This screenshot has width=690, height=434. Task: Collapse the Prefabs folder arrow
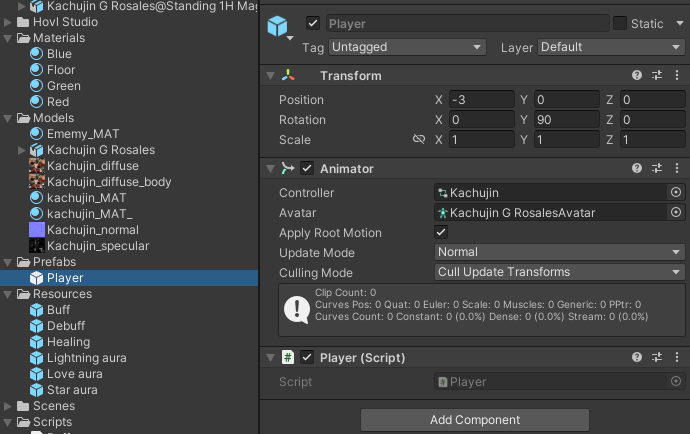(x=7, y=262)
